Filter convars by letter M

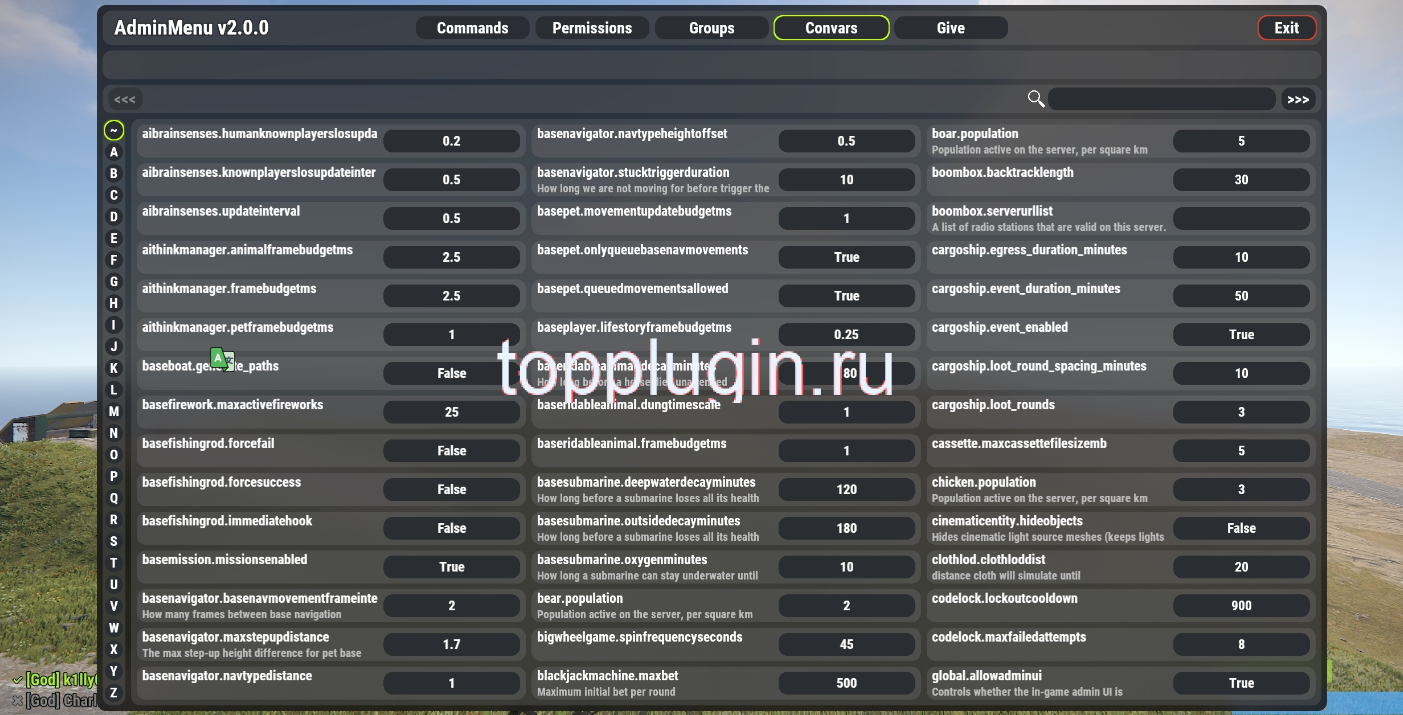(x=114, y=411)
